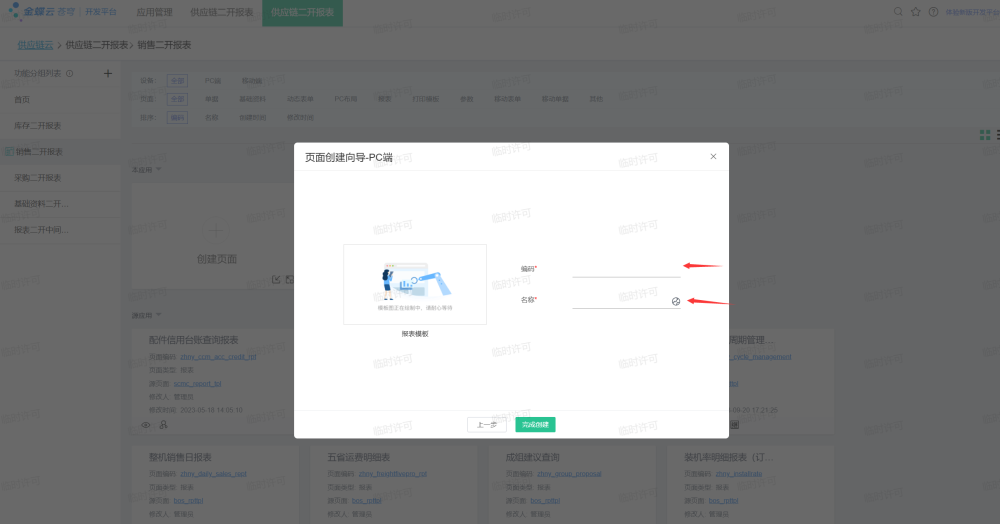This screenshot has height=524, width=1000.
Task: Switch to first 供应链二开报表 tab
Action: point(221,12)
